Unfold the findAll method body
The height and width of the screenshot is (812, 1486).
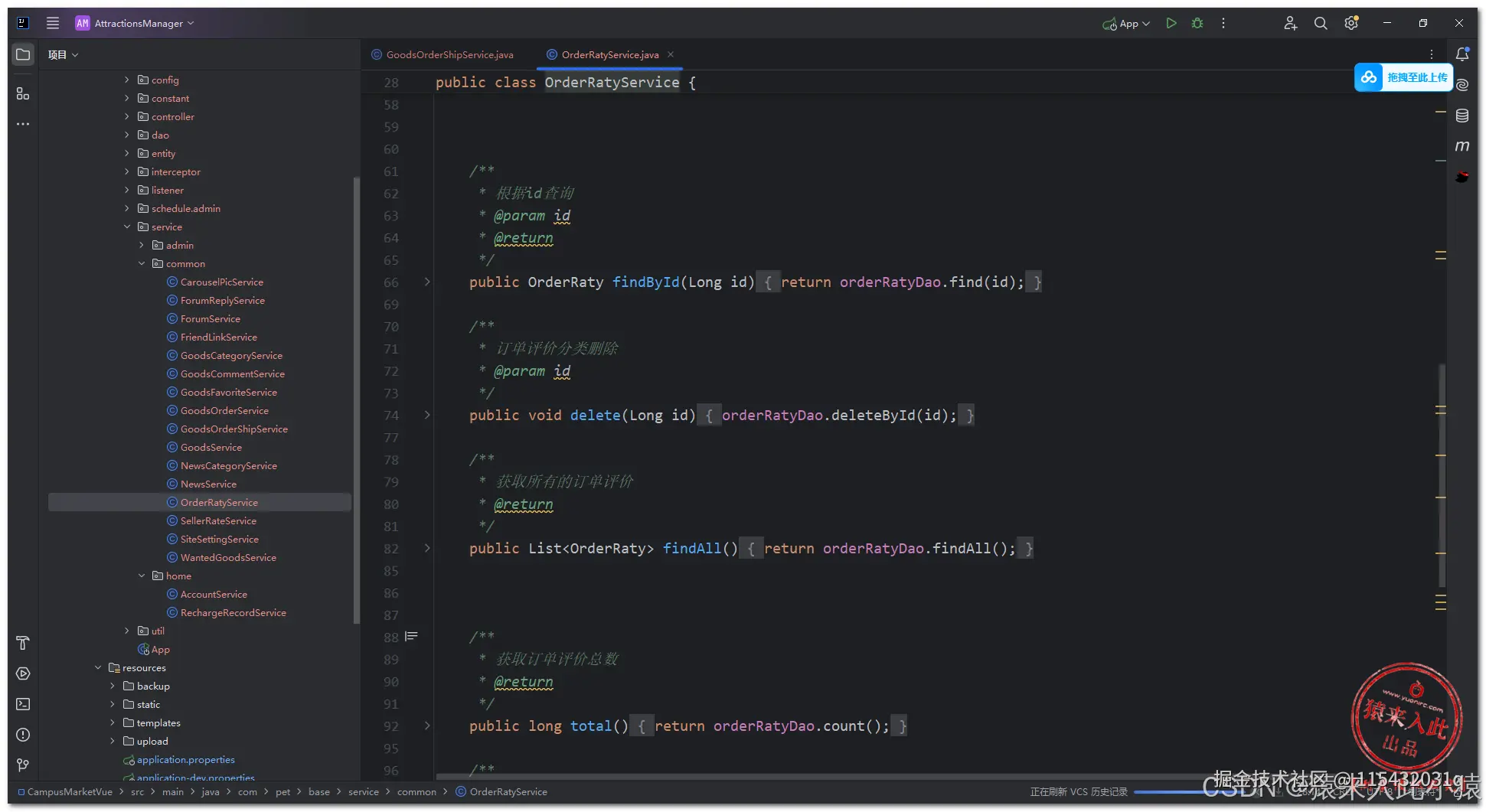tap(427, 548)
